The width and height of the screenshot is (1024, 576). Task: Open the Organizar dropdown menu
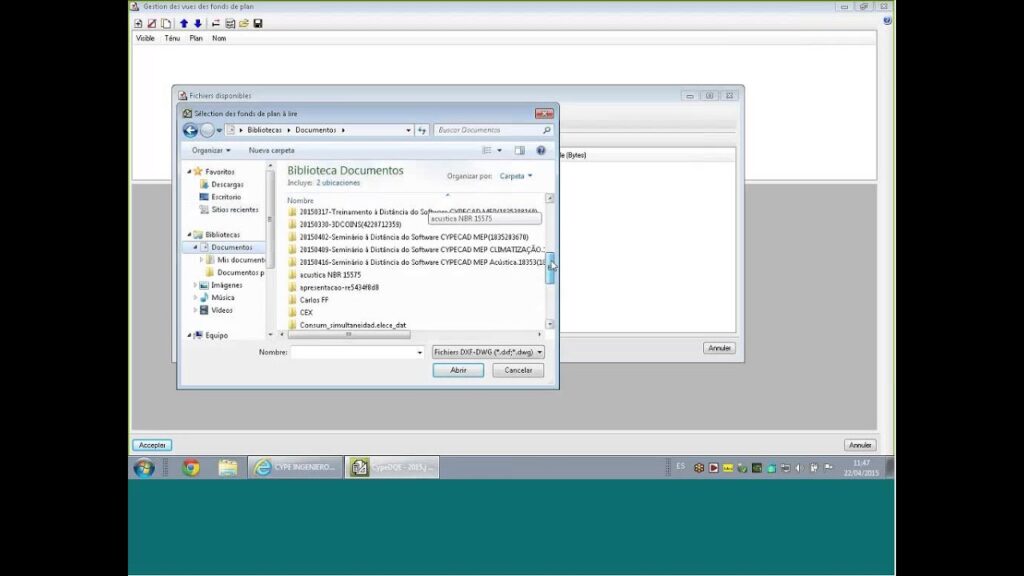pos(211,150)
